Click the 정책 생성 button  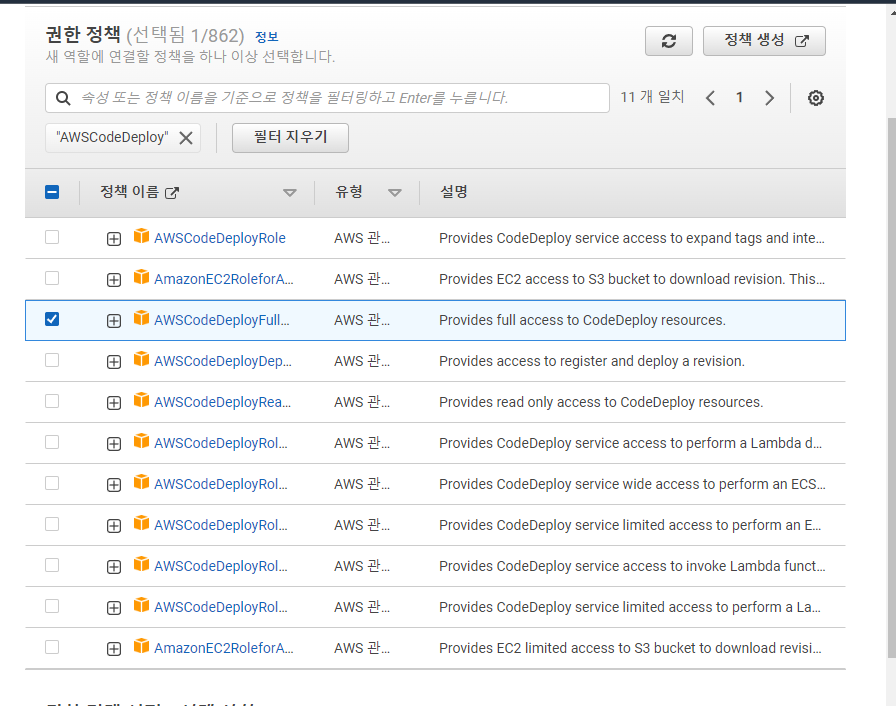(x=764, y=41)
